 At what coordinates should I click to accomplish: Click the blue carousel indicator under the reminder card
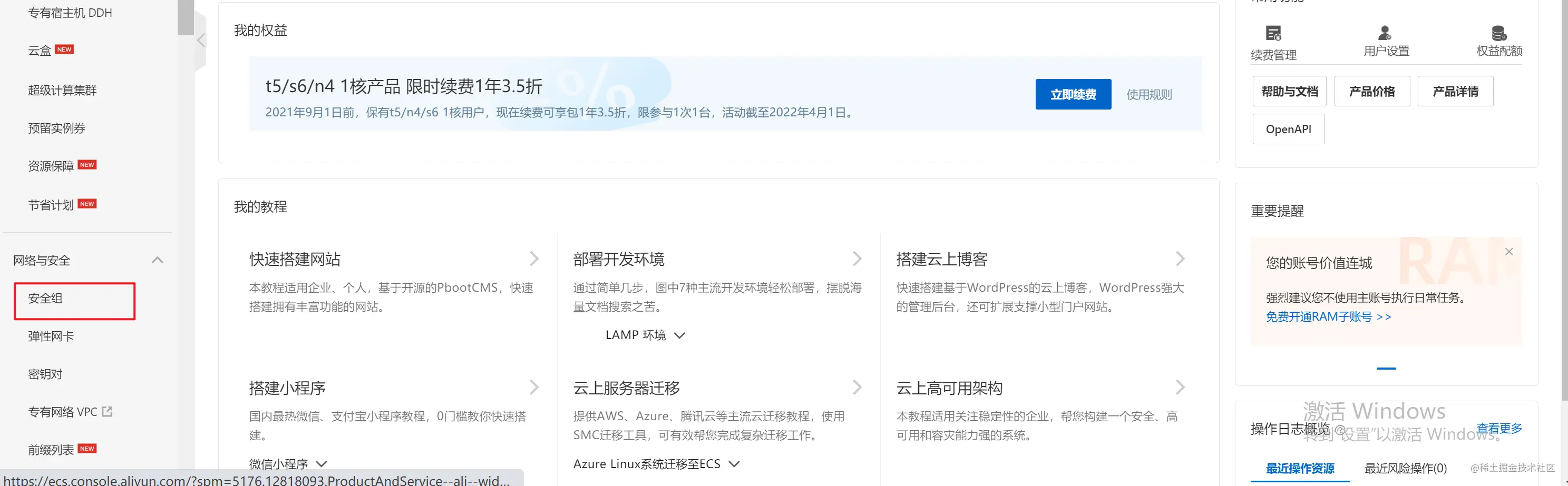coord(1387,369)
